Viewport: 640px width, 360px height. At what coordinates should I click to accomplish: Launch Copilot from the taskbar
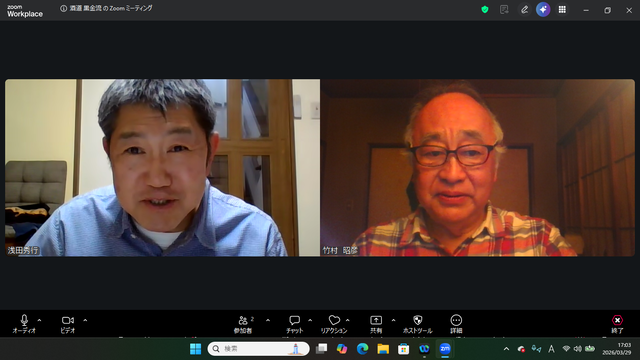342,349
